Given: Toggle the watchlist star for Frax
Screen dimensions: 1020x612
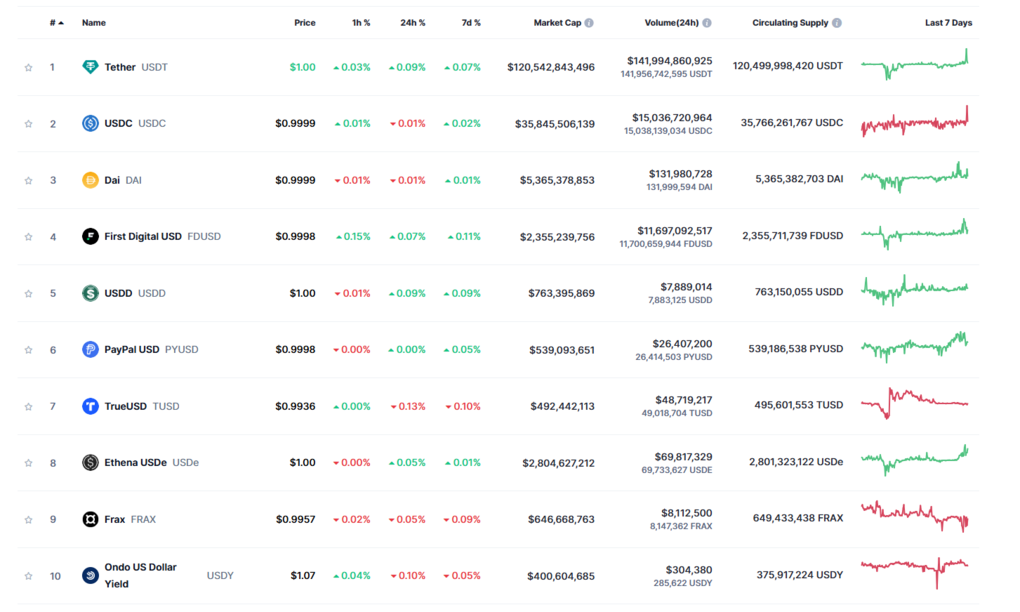Looking at the screenshot, I should tap(29, 520).
